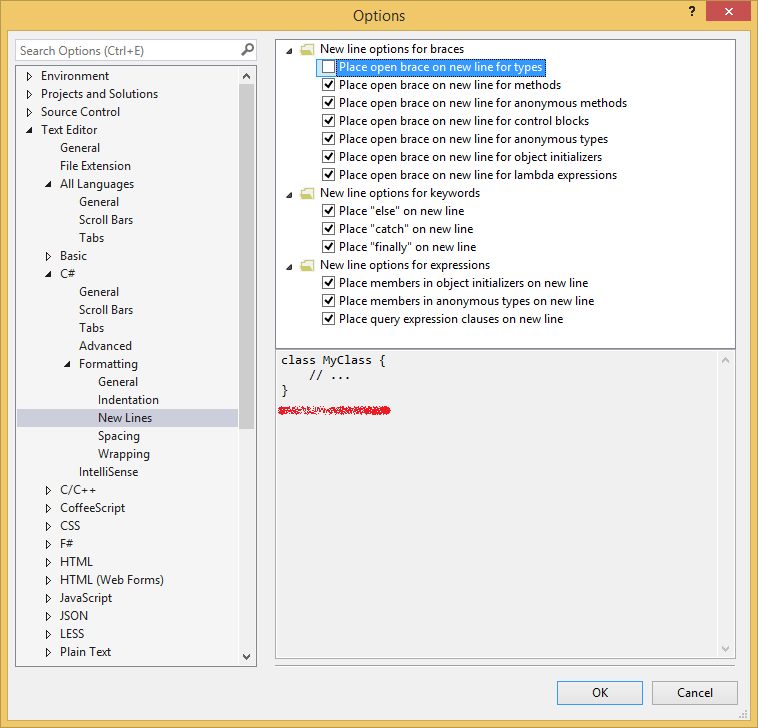The image size is (758, 728).
Task: Toggle open brace for control blocks
Action: [328, 120]
